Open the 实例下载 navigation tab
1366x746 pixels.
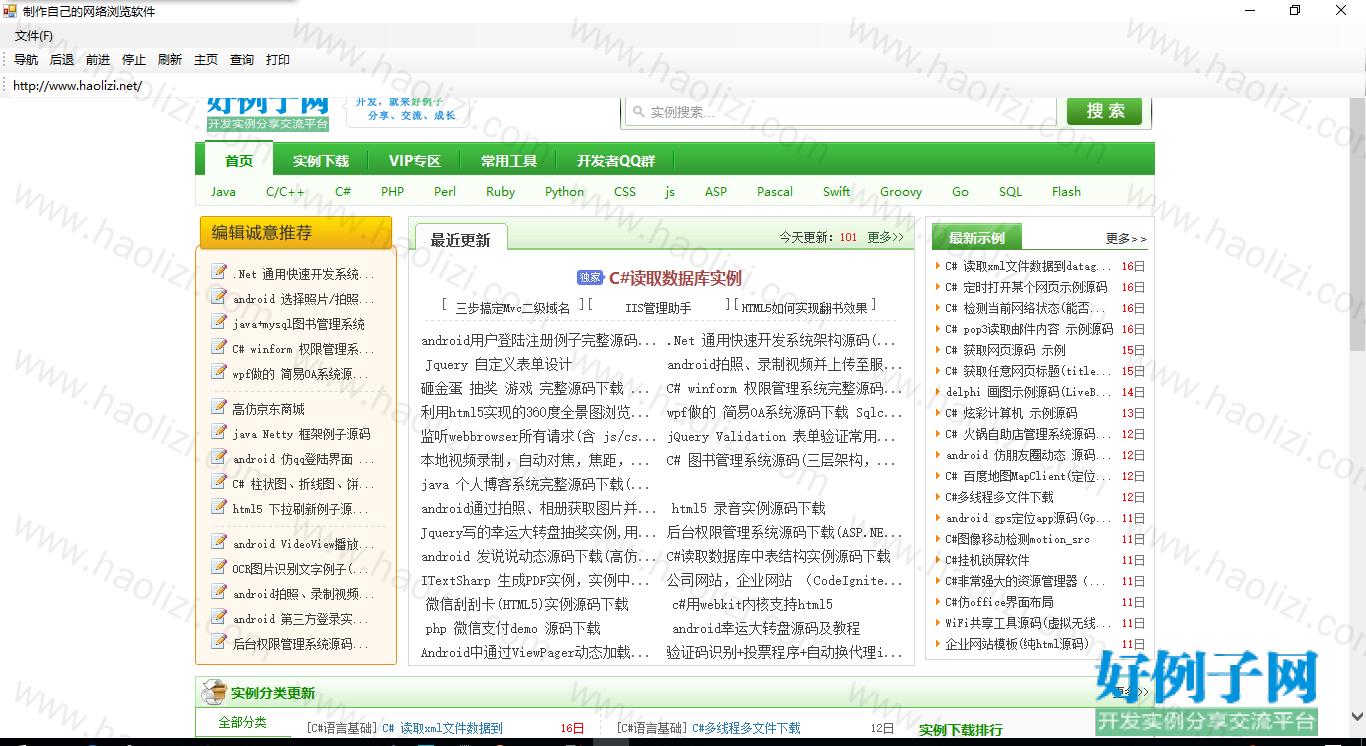[321, 161]
